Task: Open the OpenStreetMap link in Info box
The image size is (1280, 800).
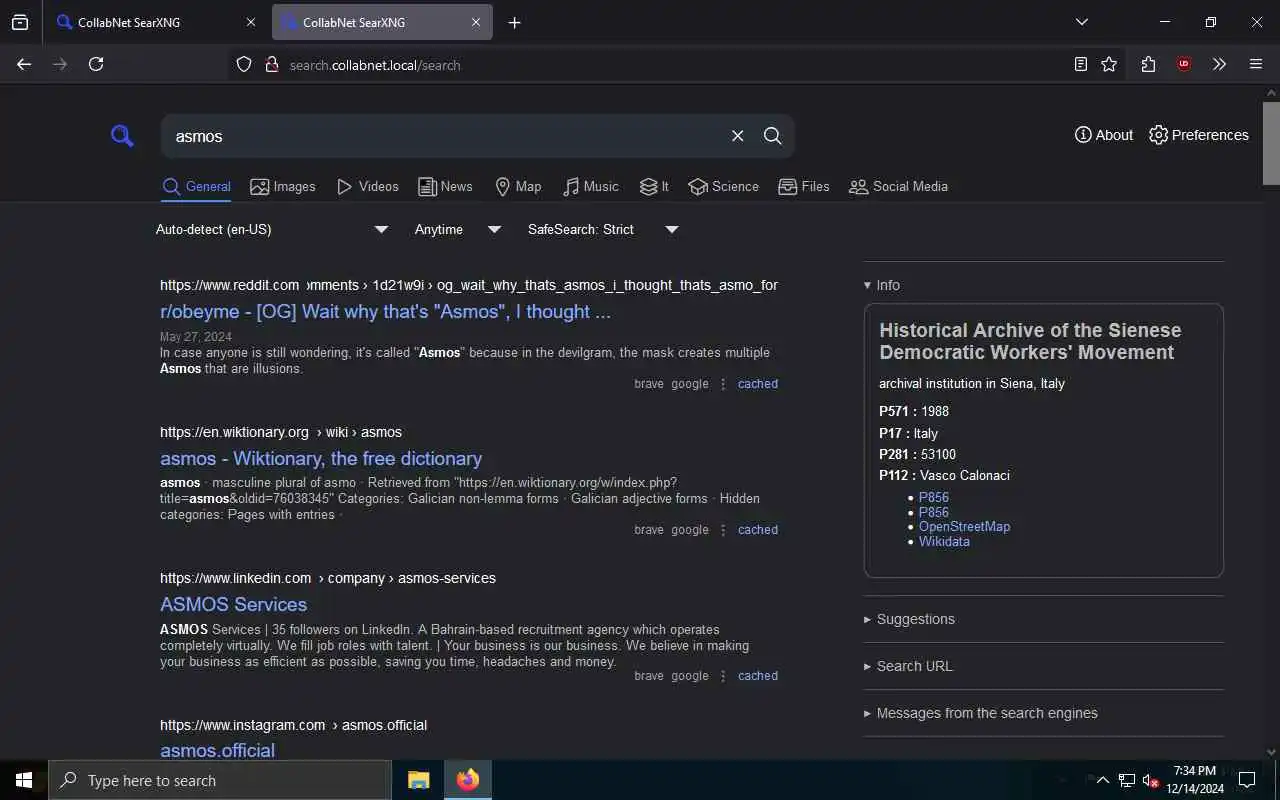Action: tap(965, 527)
